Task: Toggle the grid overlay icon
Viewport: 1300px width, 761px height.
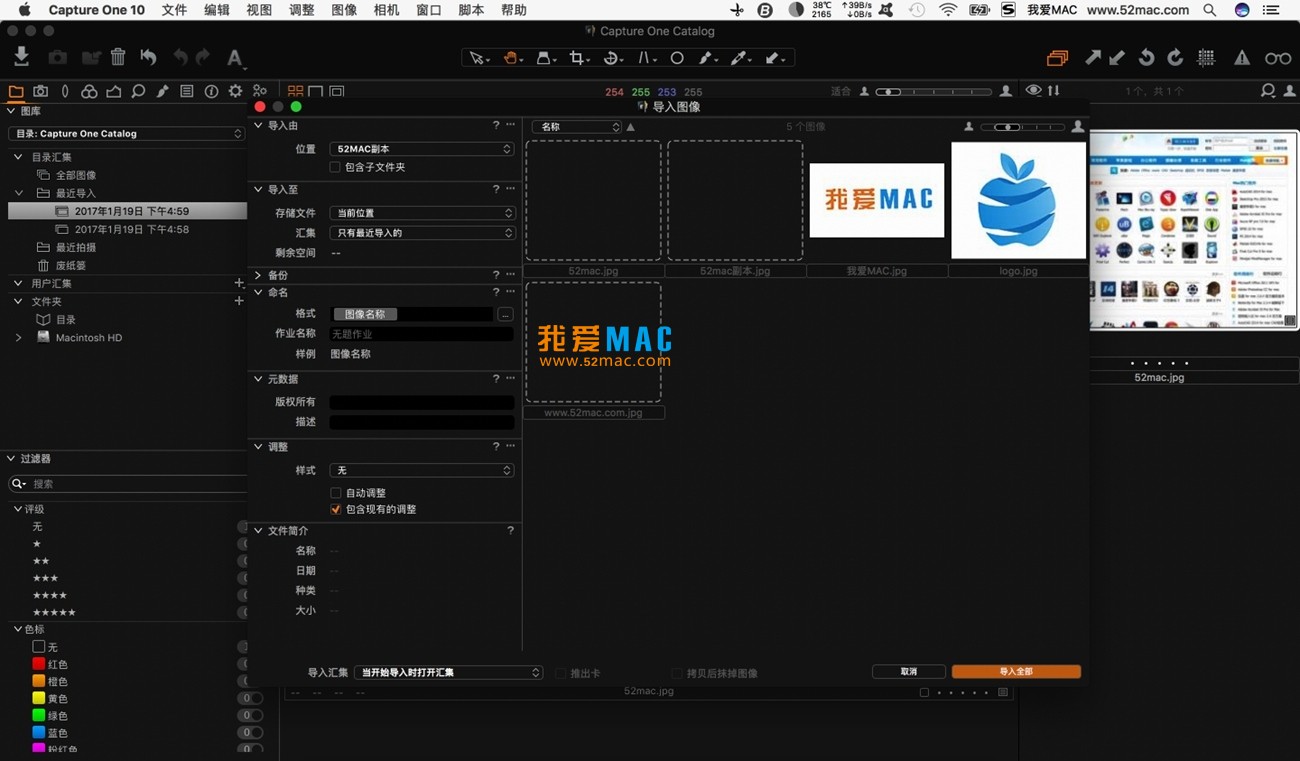Action: (1207, 58)
